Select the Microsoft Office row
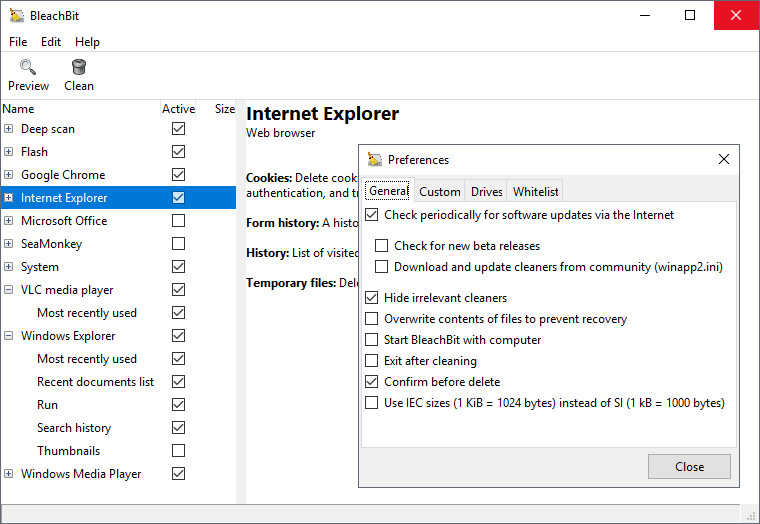Viewport: 760px width, 524px height. 118,221
